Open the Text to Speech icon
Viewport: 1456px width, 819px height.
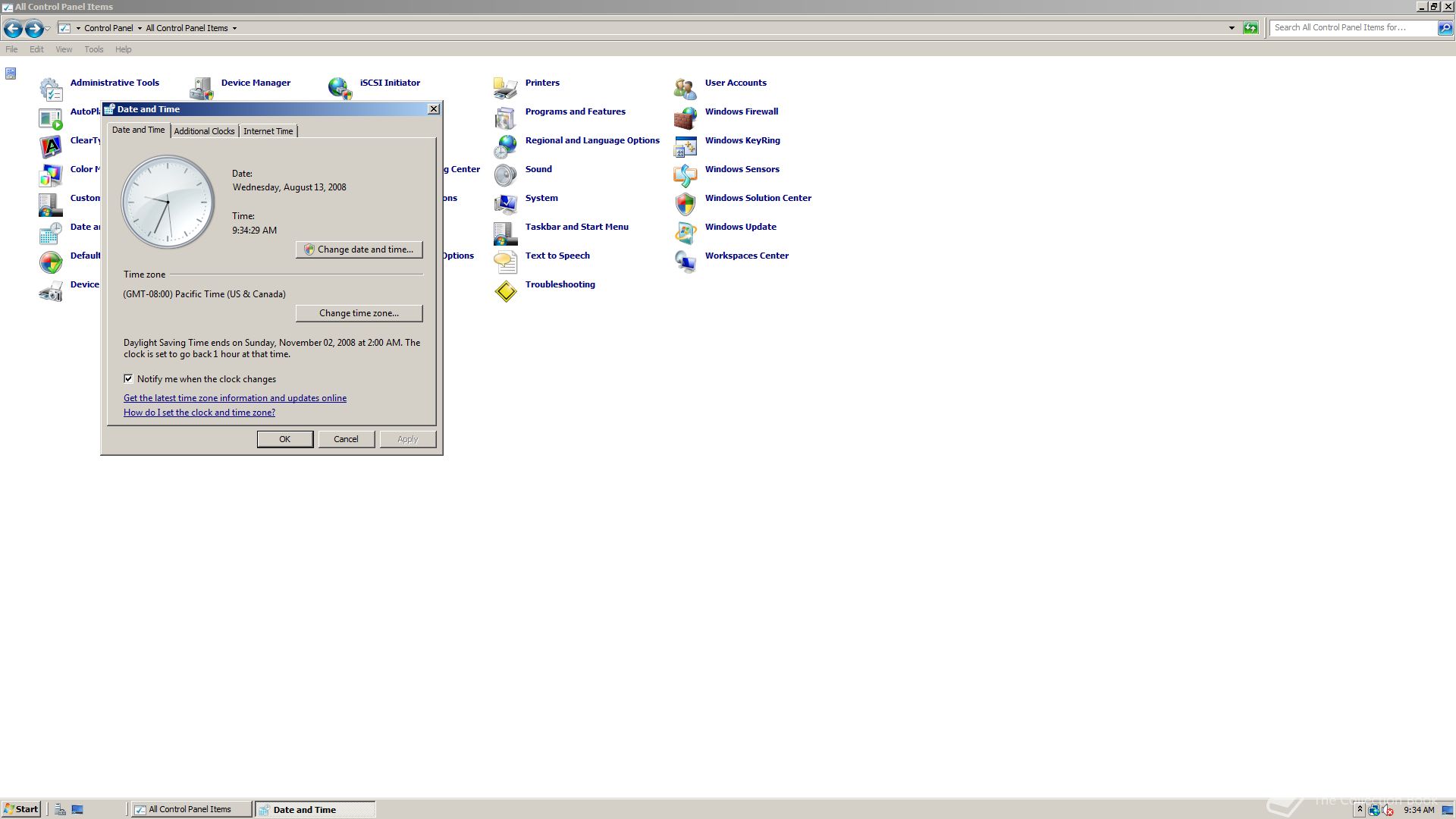pyautogui.click(x=506, y=262)
